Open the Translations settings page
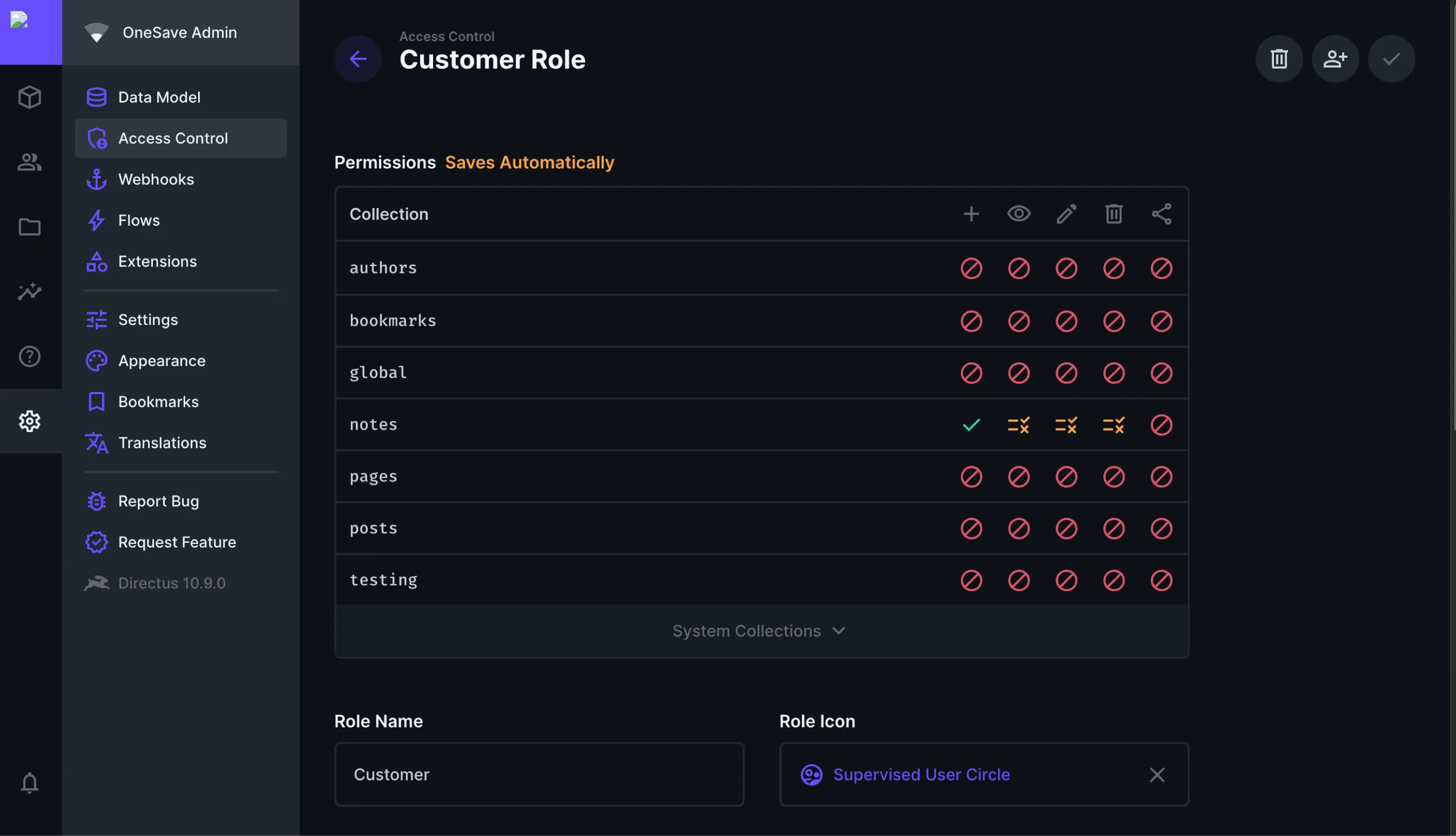 162,442
